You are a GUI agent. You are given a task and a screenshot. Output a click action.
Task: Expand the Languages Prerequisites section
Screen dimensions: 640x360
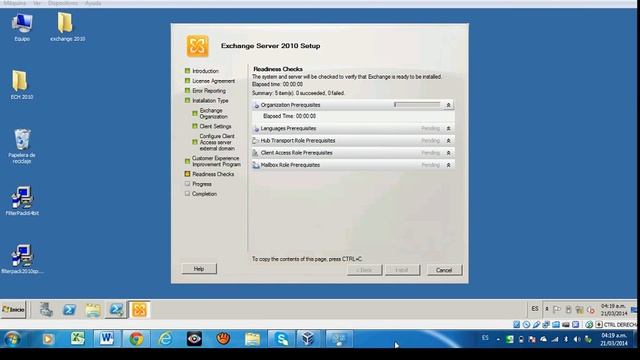click(448, 129)
